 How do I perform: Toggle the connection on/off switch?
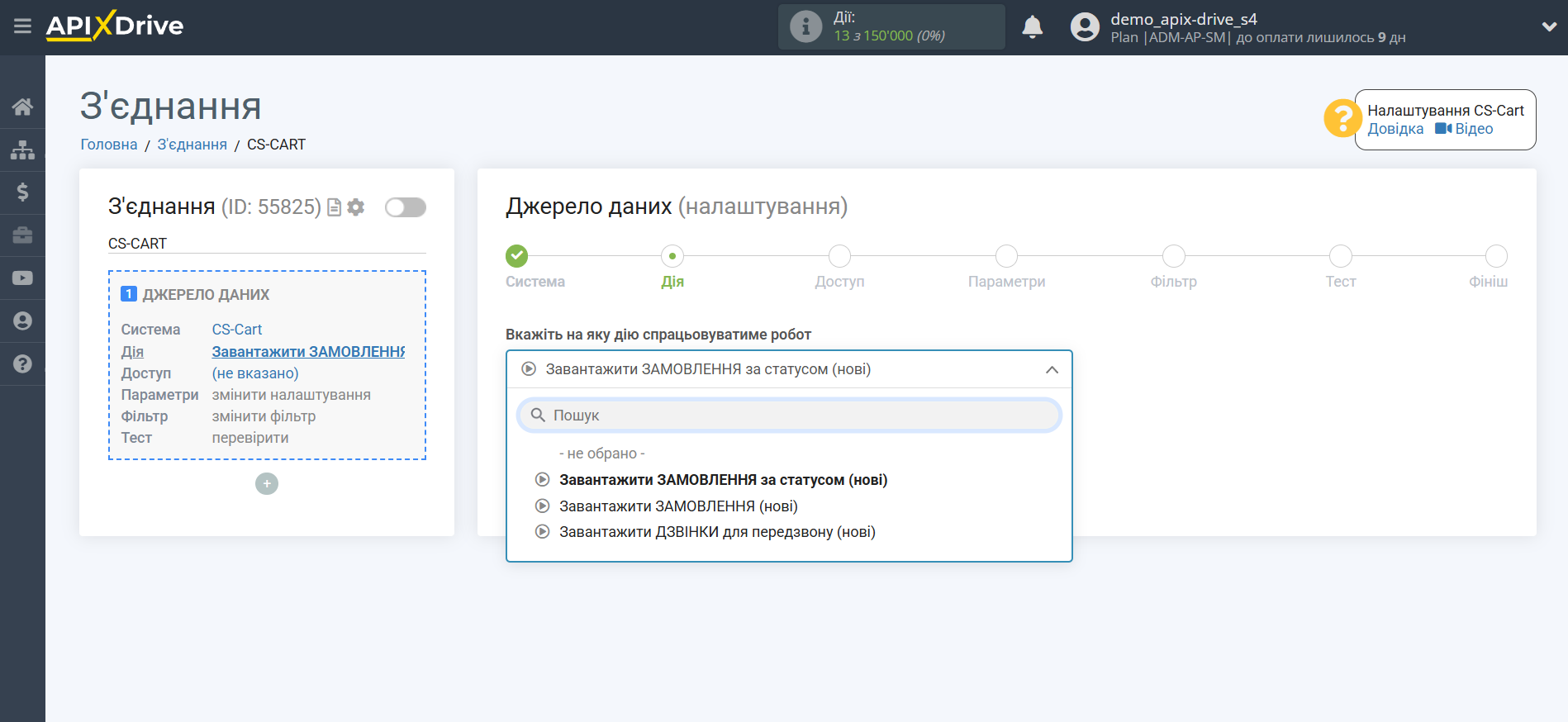pyautogui.click(x=406, y=207)
